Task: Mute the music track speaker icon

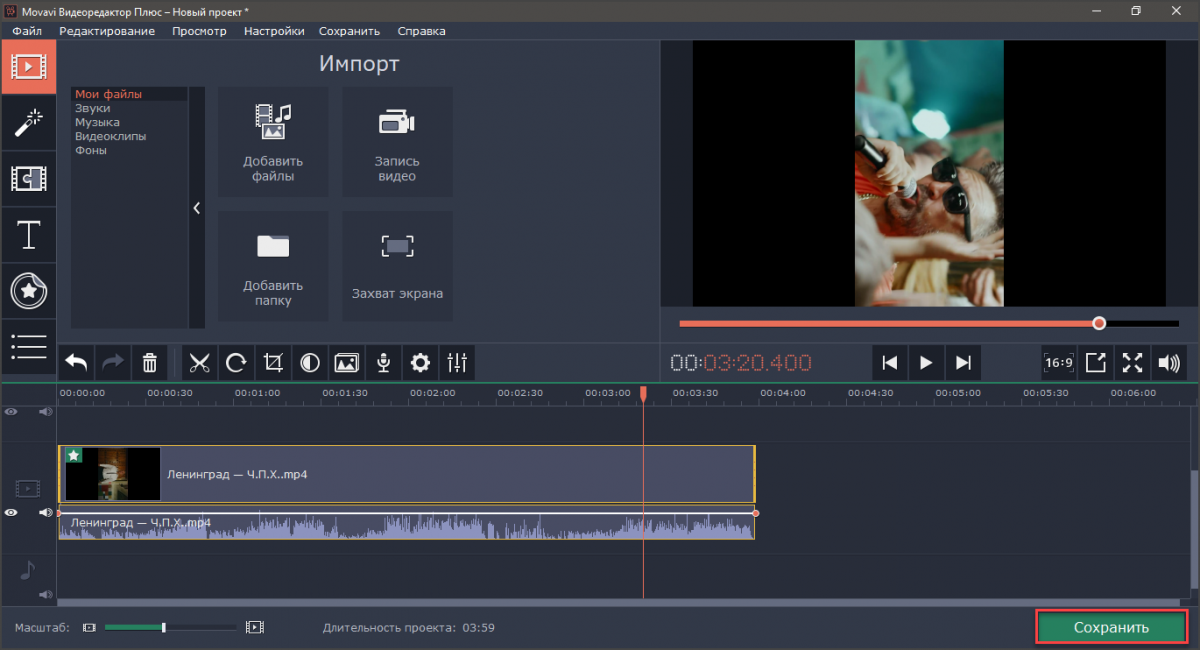Action: click(x=45, y=594)
